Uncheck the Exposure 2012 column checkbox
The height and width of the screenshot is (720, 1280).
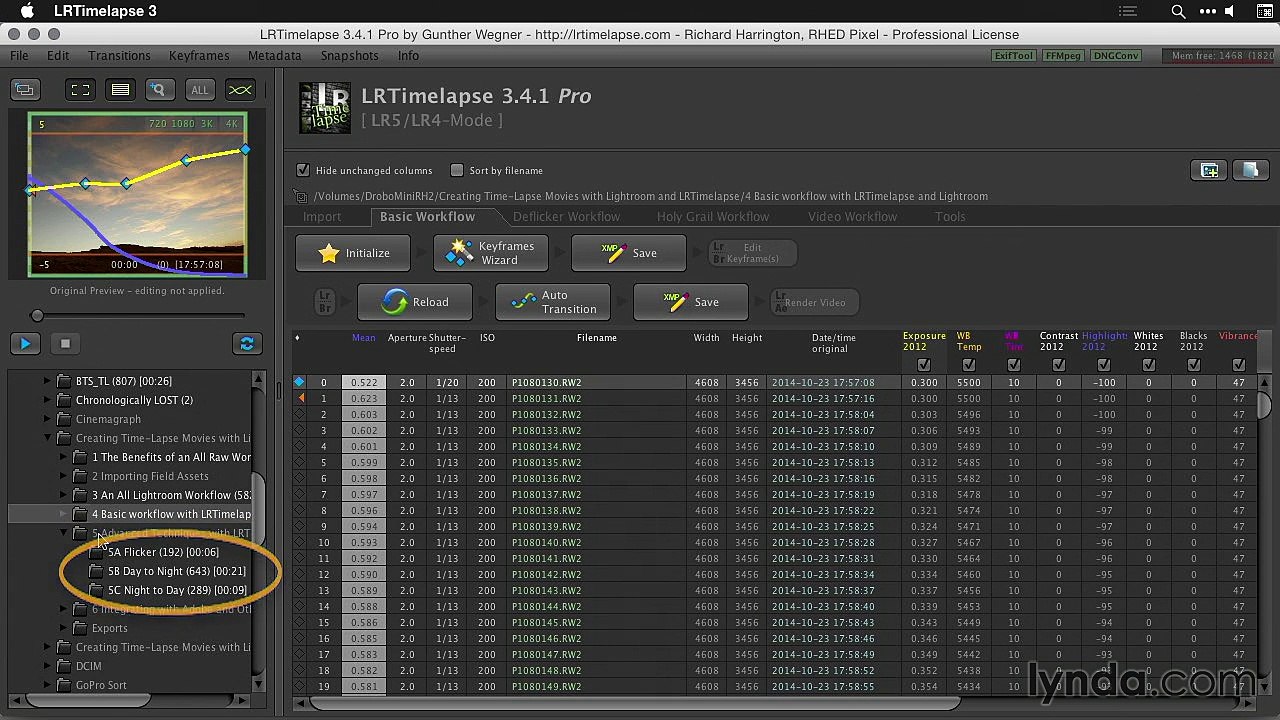coord(923,365)
